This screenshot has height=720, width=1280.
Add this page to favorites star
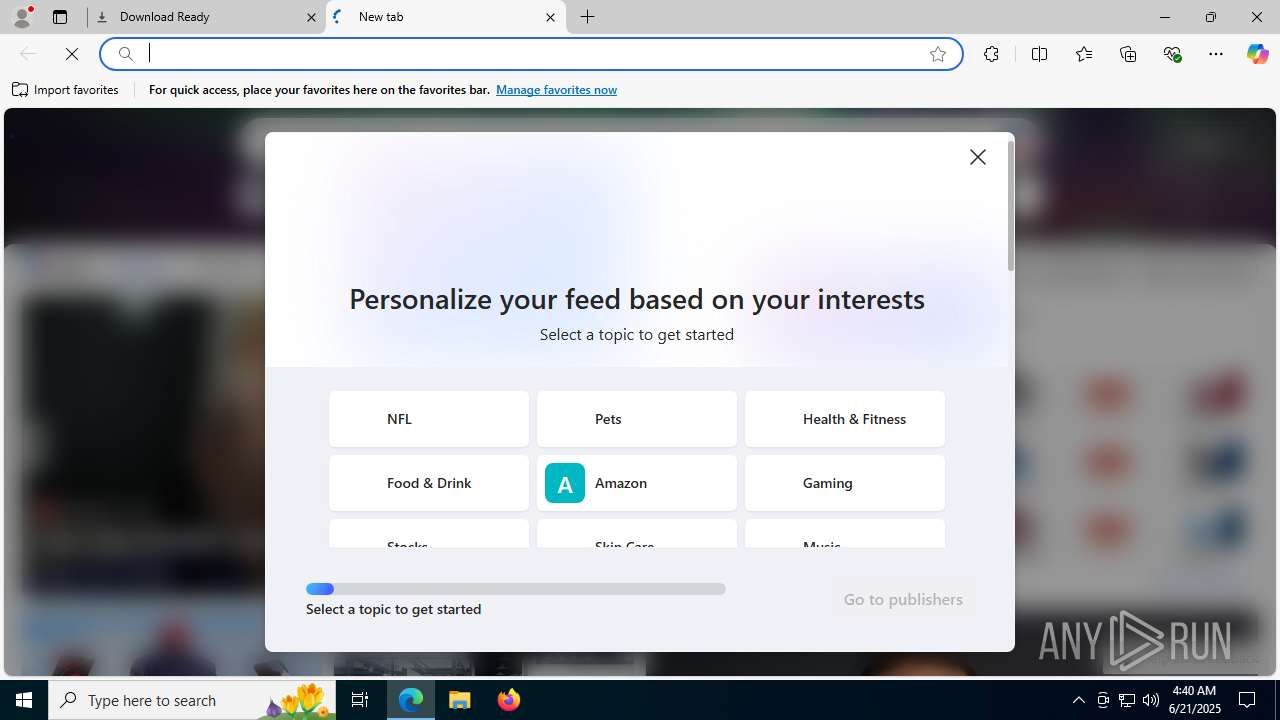(938, 54)
